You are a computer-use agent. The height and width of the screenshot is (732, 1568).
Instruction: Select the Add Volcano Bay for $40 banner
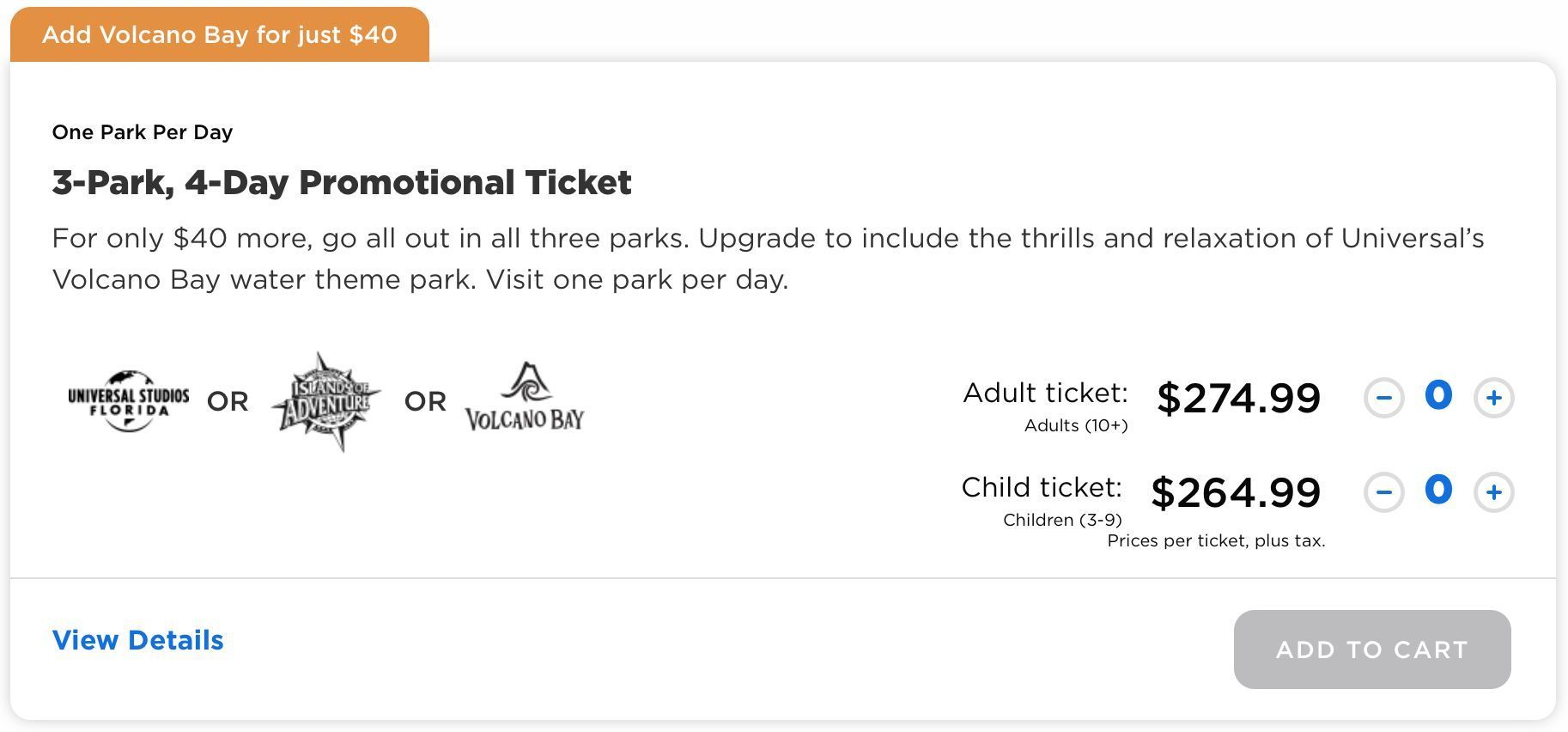[220, 34]
